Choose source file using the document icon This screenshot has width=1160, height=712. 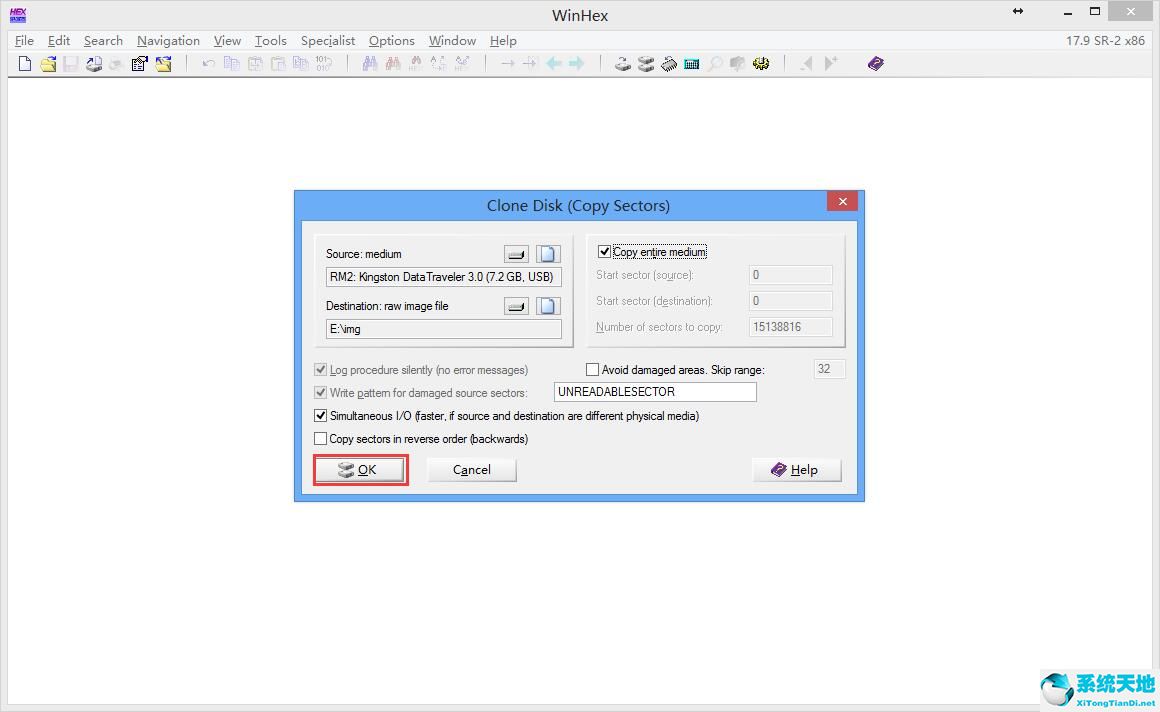pyautogui.click(x=548, y=254)
